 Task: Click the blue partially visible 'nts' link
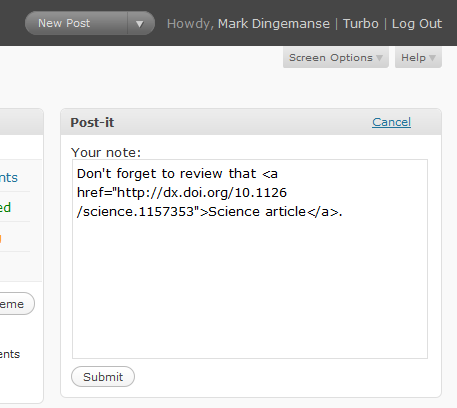9,178
